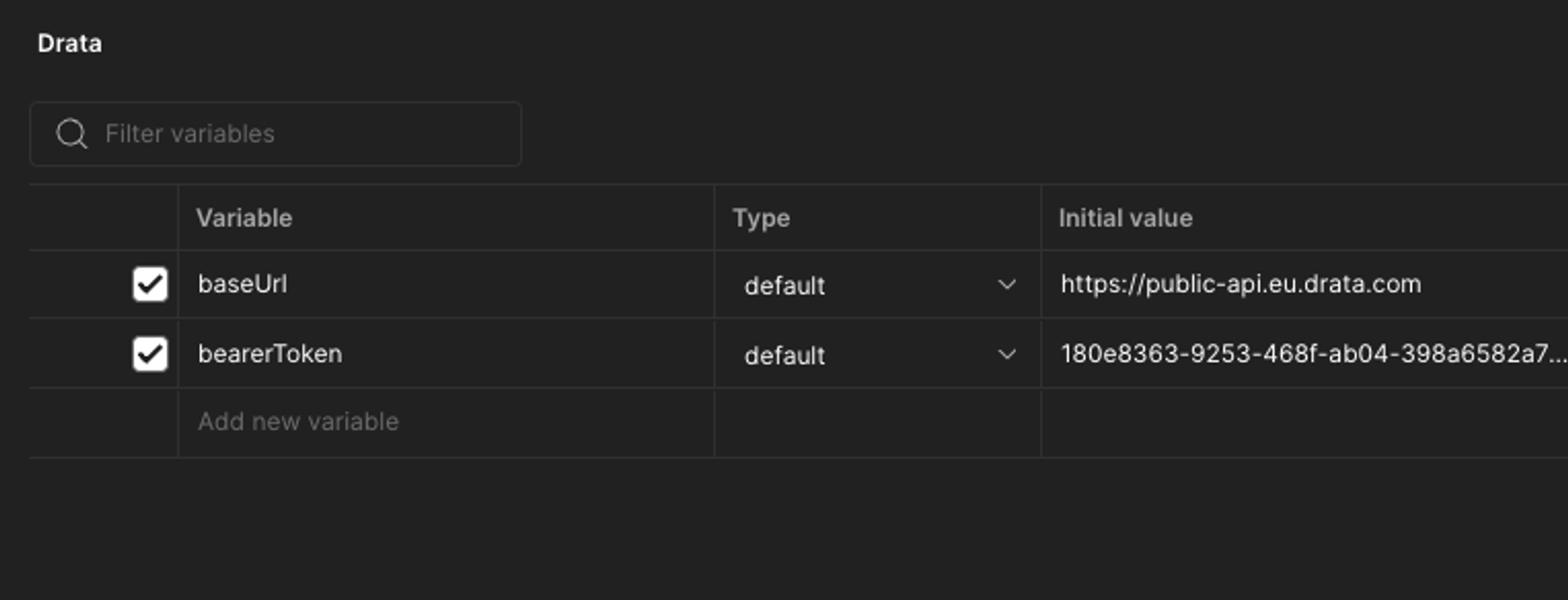Click the baseUrl table row
Viewport: 1568px width, 600px height.
(x=549, y=285)
